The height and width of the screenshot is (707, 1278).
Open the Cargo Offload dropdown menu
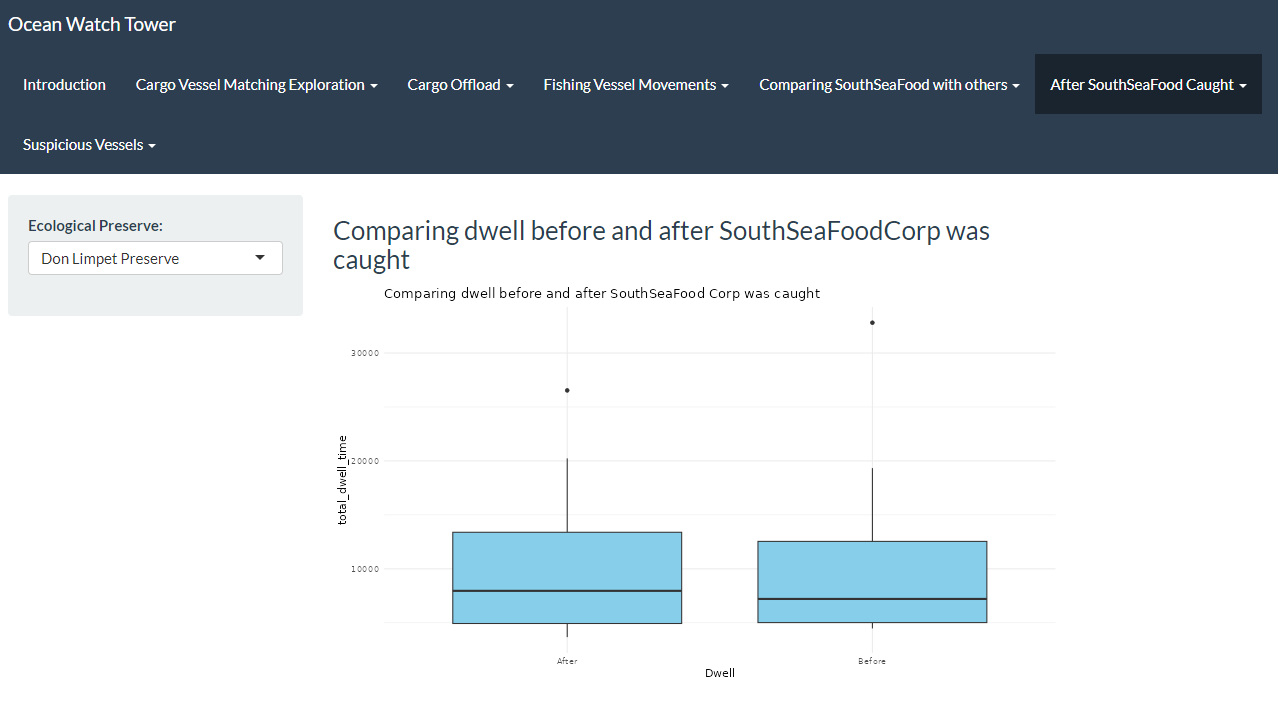click(460, 85)
